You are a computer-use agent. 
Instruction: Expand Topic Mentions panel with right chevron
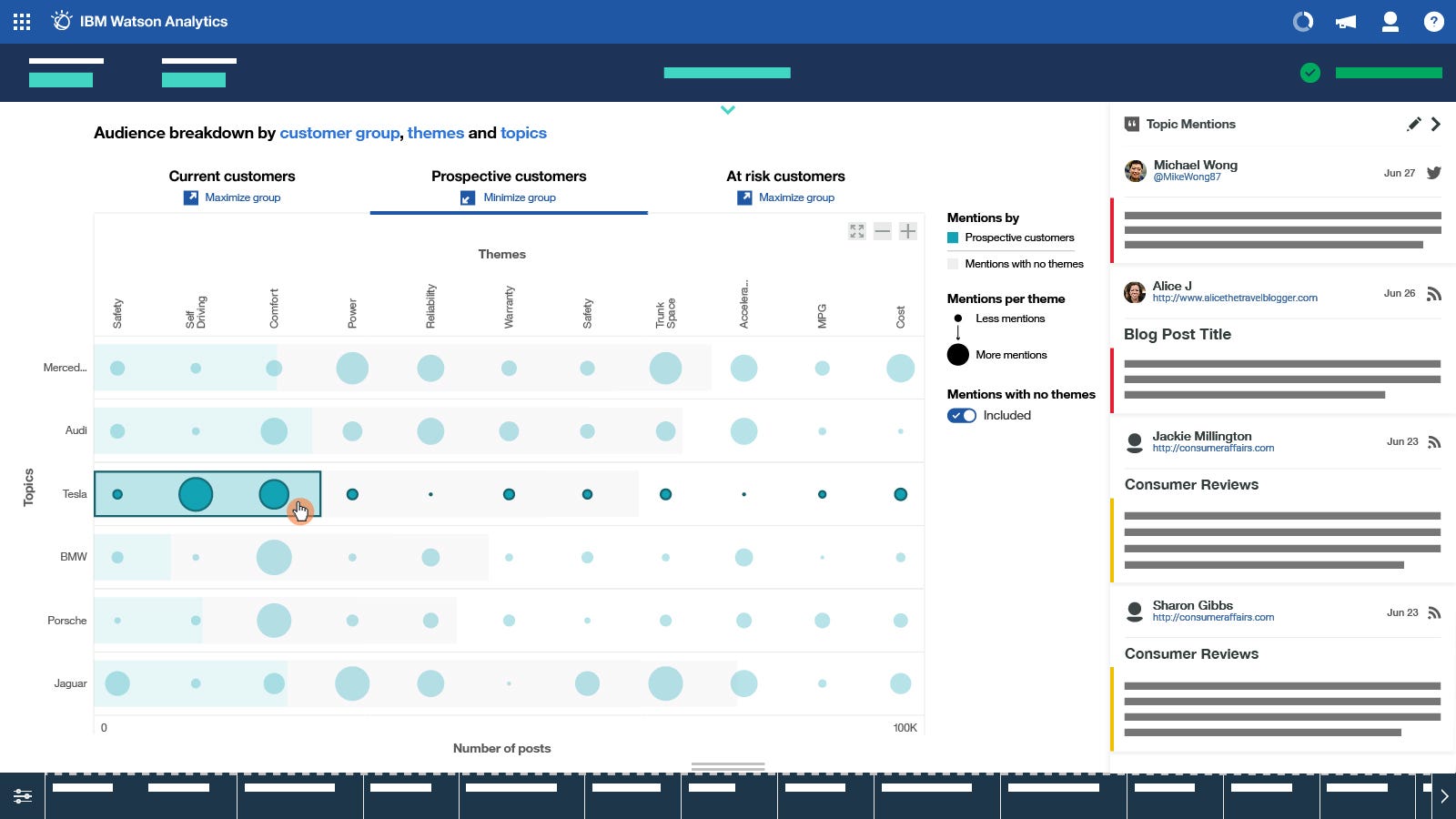pos(1436,124)
